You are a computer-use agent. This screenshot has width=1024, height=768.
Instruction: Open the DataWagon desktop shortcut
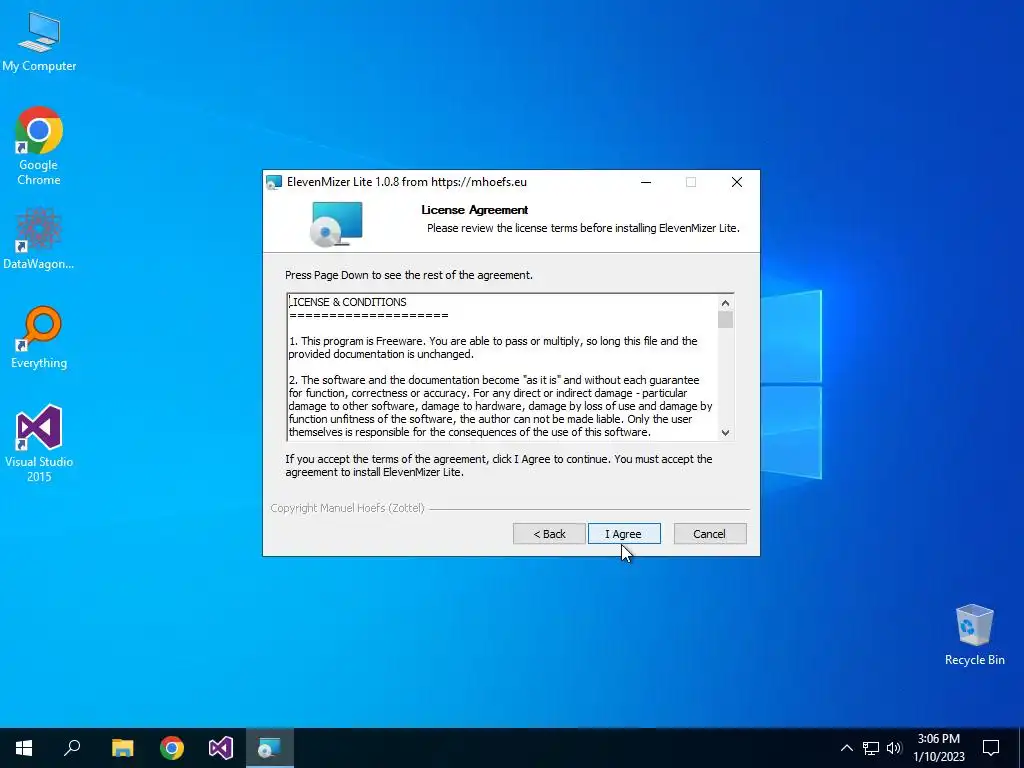39,238
